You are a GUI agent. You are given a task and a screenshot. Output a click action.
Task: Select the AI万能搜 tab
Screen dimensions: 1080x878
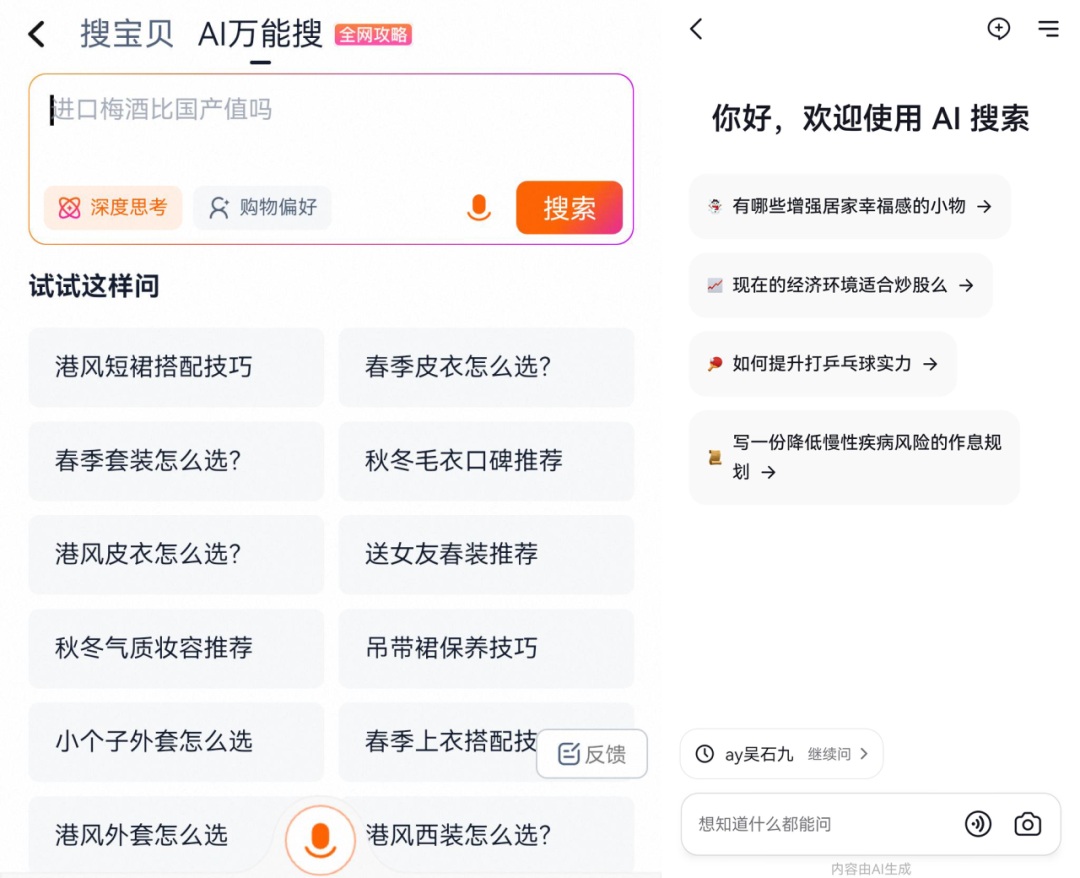(x=260, y=34)
